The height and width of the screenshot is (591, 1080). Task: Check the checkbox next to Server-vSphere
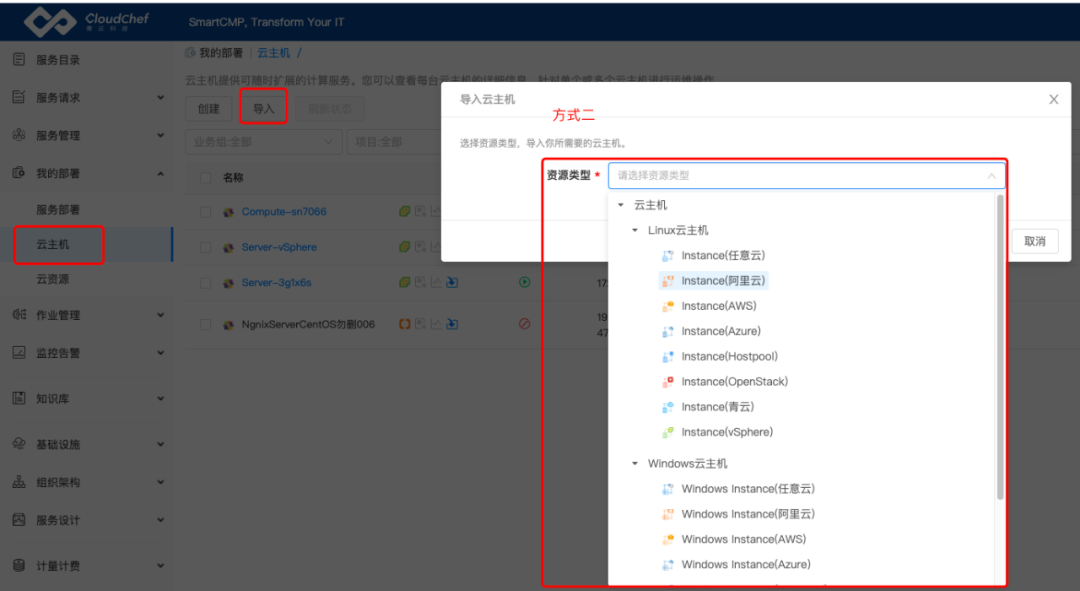[205, 247]
